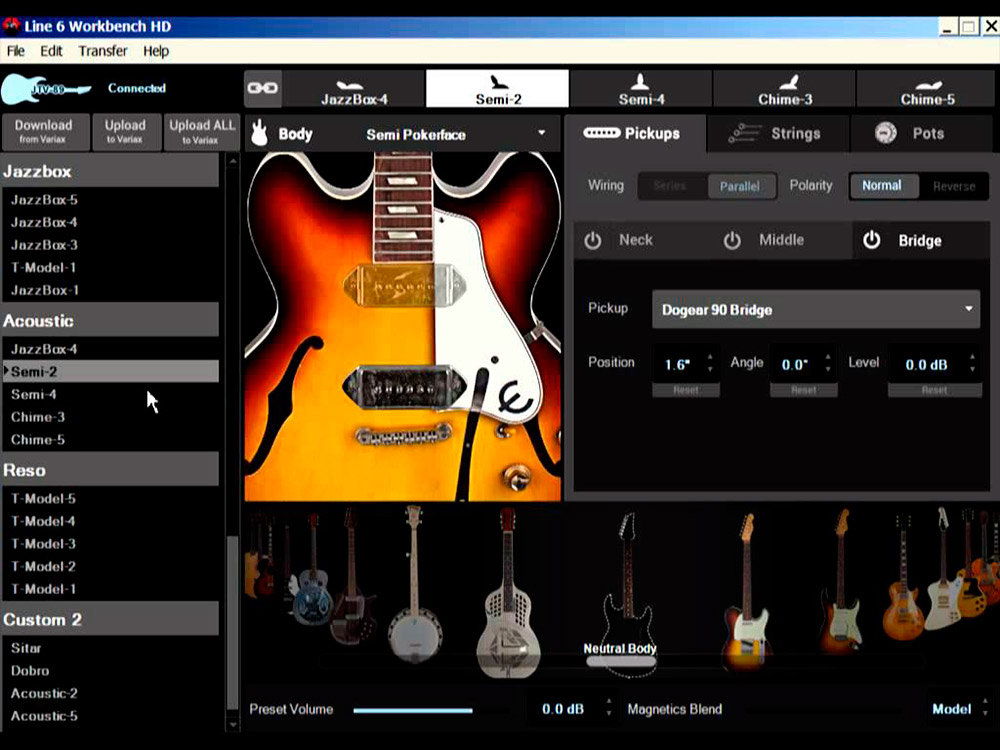Click the Line 6 logo in the title bar
This screenshot has height=750, width=1000.
pyautogui.click(x=11, y=26)
